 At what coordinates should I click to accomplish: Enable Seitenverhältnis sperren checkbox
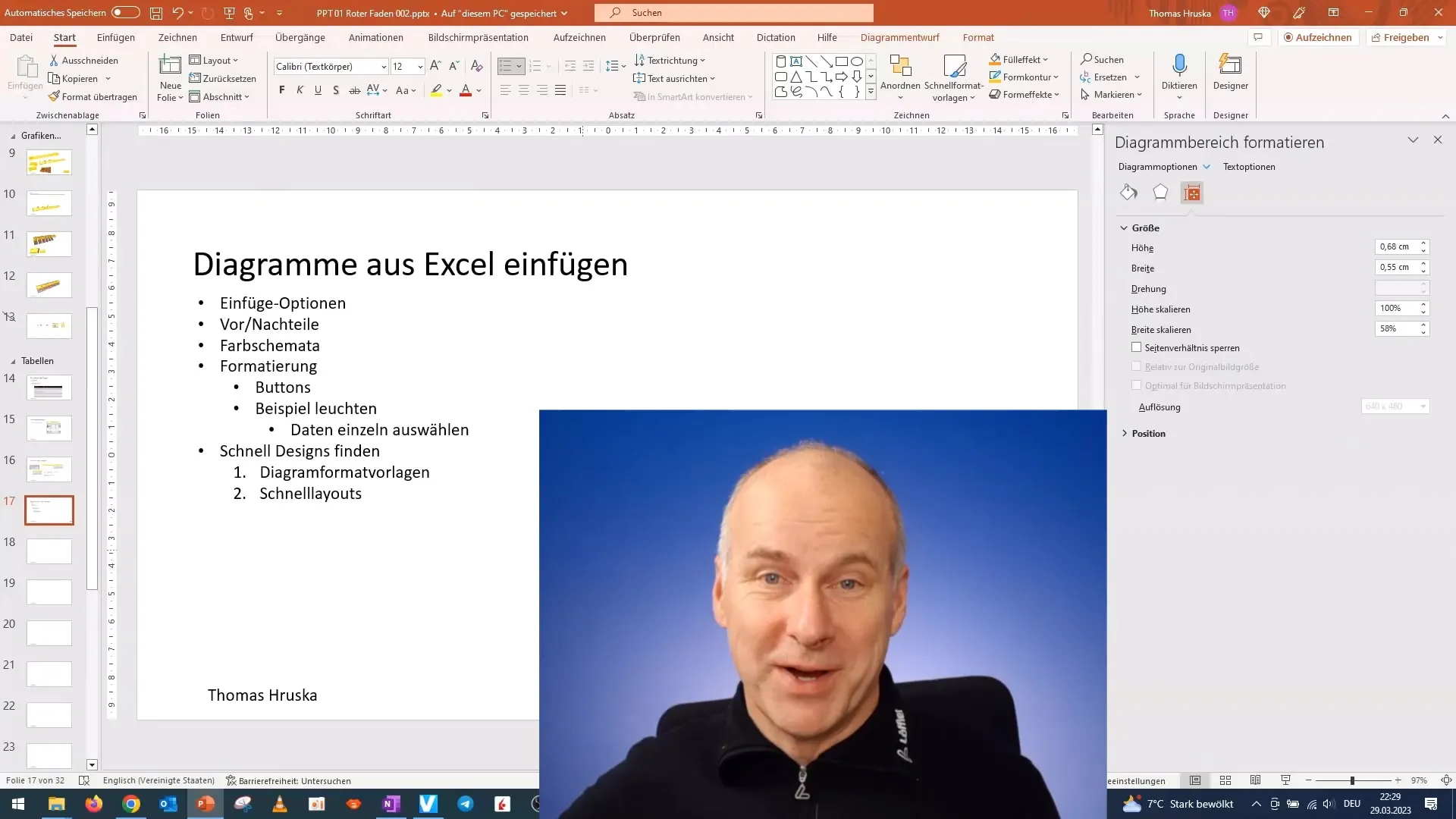1136,347
